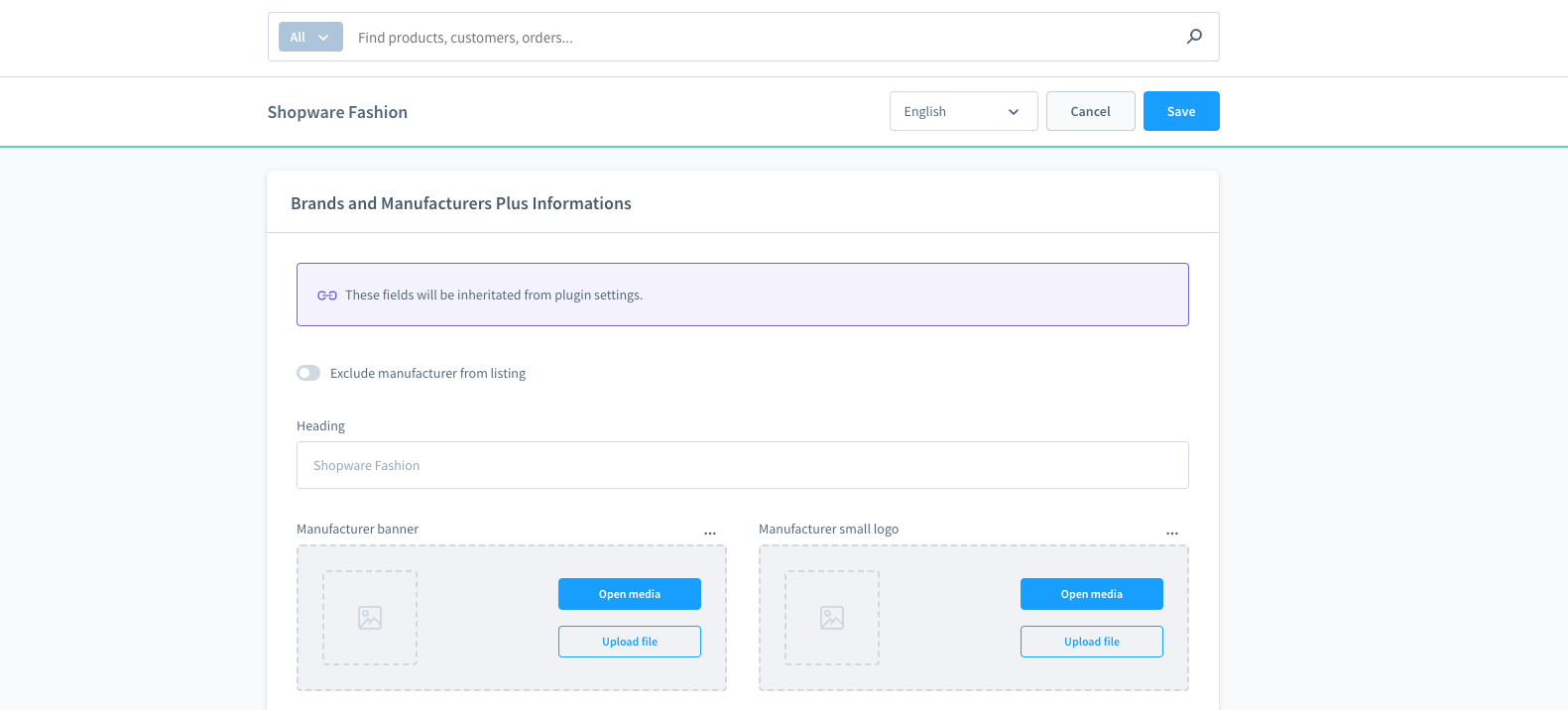
Task: Expand the All search filter dropdown
Action: coord(310,37)
